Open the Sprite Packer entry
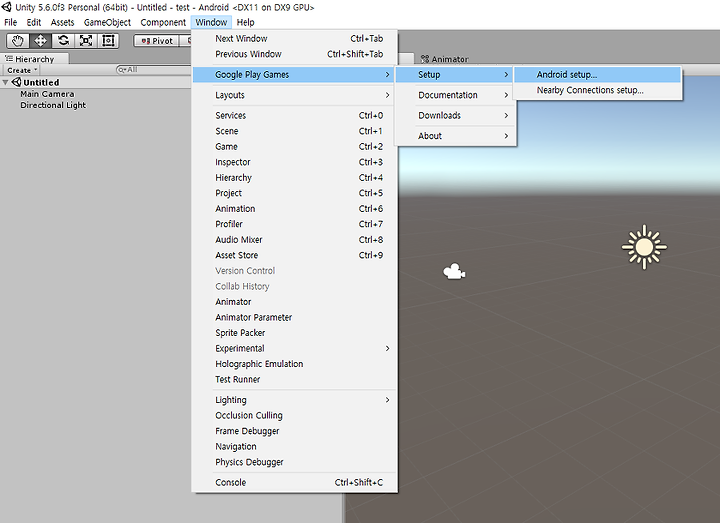Screen dimensions: 720x523 [294, 333]
